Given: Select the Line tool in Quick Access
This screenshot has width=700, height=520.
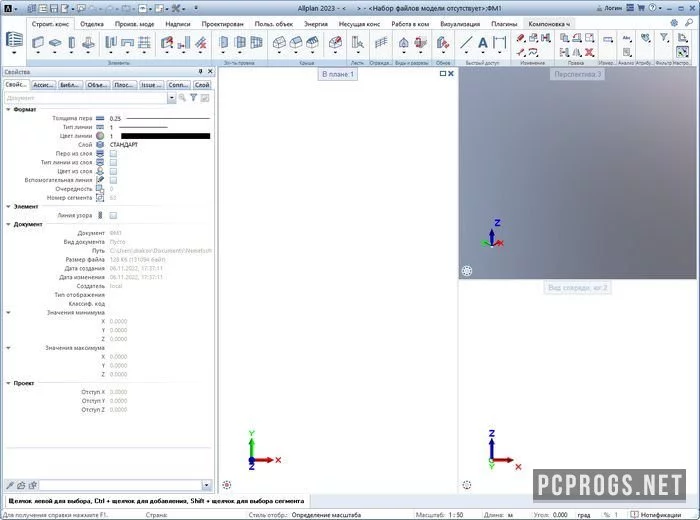Looking at the screenshot, I should [x=466, y=42].
